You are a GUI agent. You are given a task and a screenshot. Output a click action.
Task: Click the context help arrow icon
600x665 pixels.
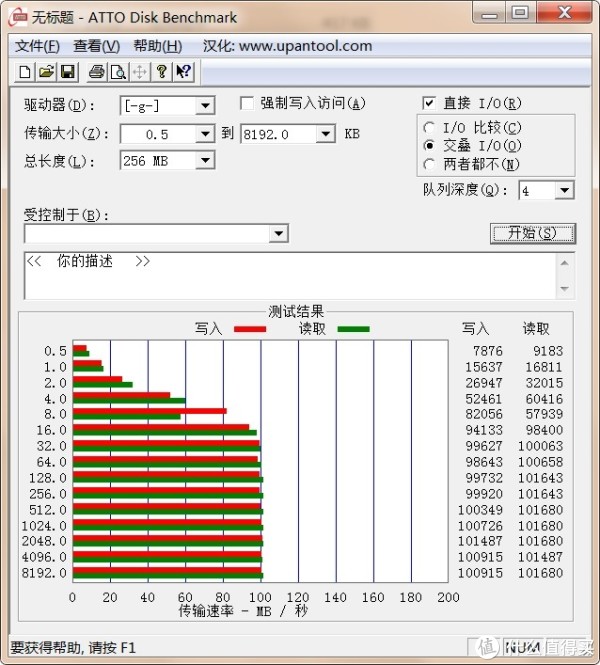point(183,72)
